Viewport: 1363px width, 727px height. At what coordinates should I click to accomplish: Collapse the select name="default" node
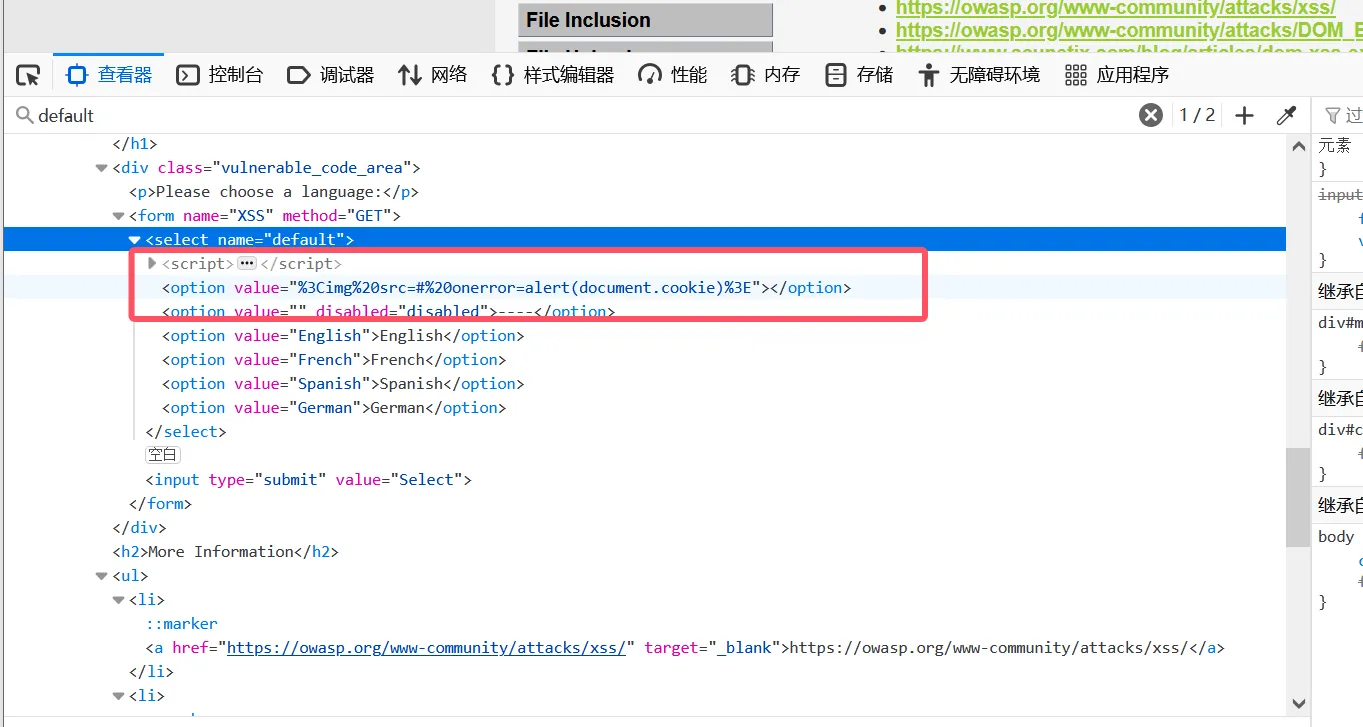pyautogui.click(x=134, y=240)
